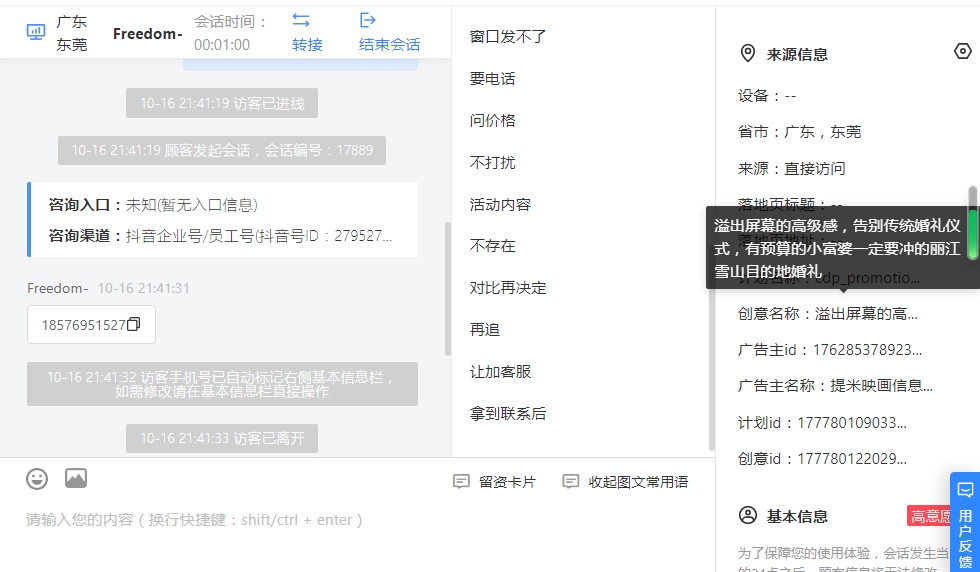Click the monitor device icon beside 广东

[36, 32]
